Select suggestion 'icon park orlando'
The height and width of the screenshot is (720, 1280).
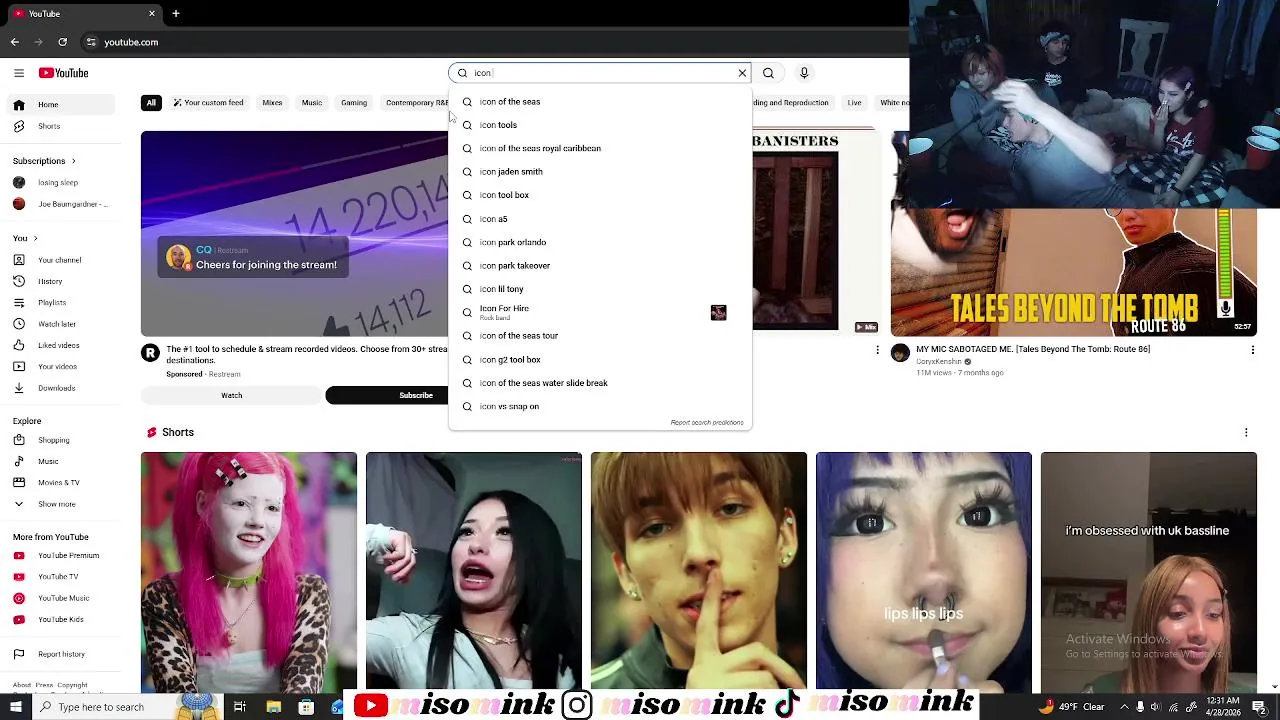600,242
